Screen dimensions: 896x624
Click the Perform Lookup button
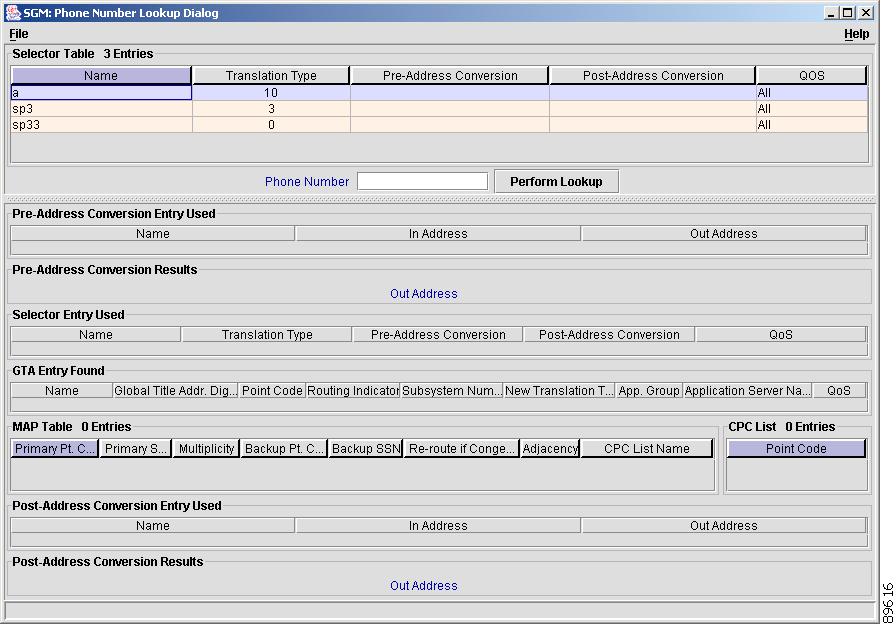(x=556, y=182)
